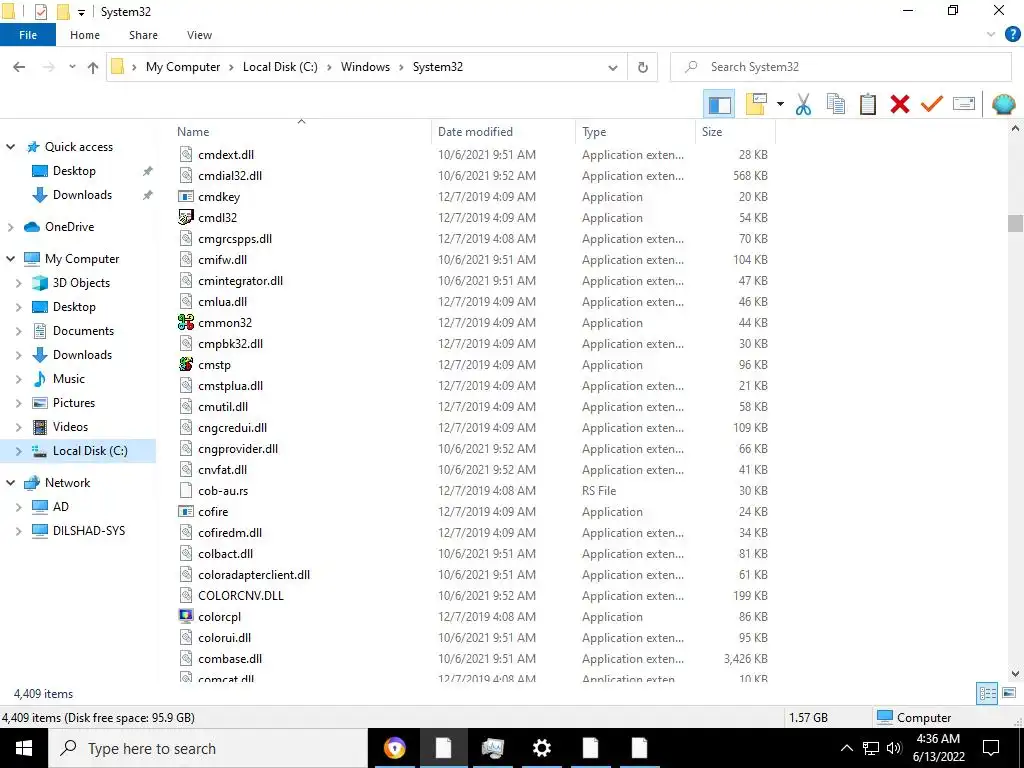This screenshot has height=768, width=1024.
Task: Click the vertical scrollbar thumb
Action: [1015, 223]
